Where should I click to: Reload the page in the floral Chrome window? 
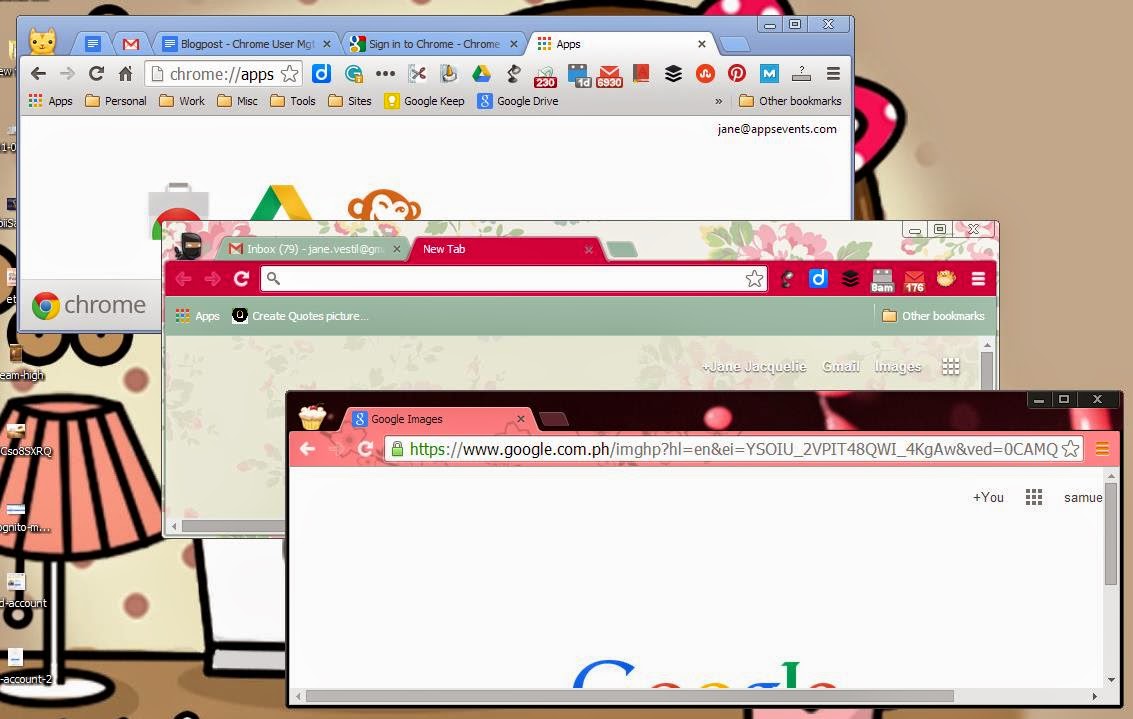click(241, 279)
